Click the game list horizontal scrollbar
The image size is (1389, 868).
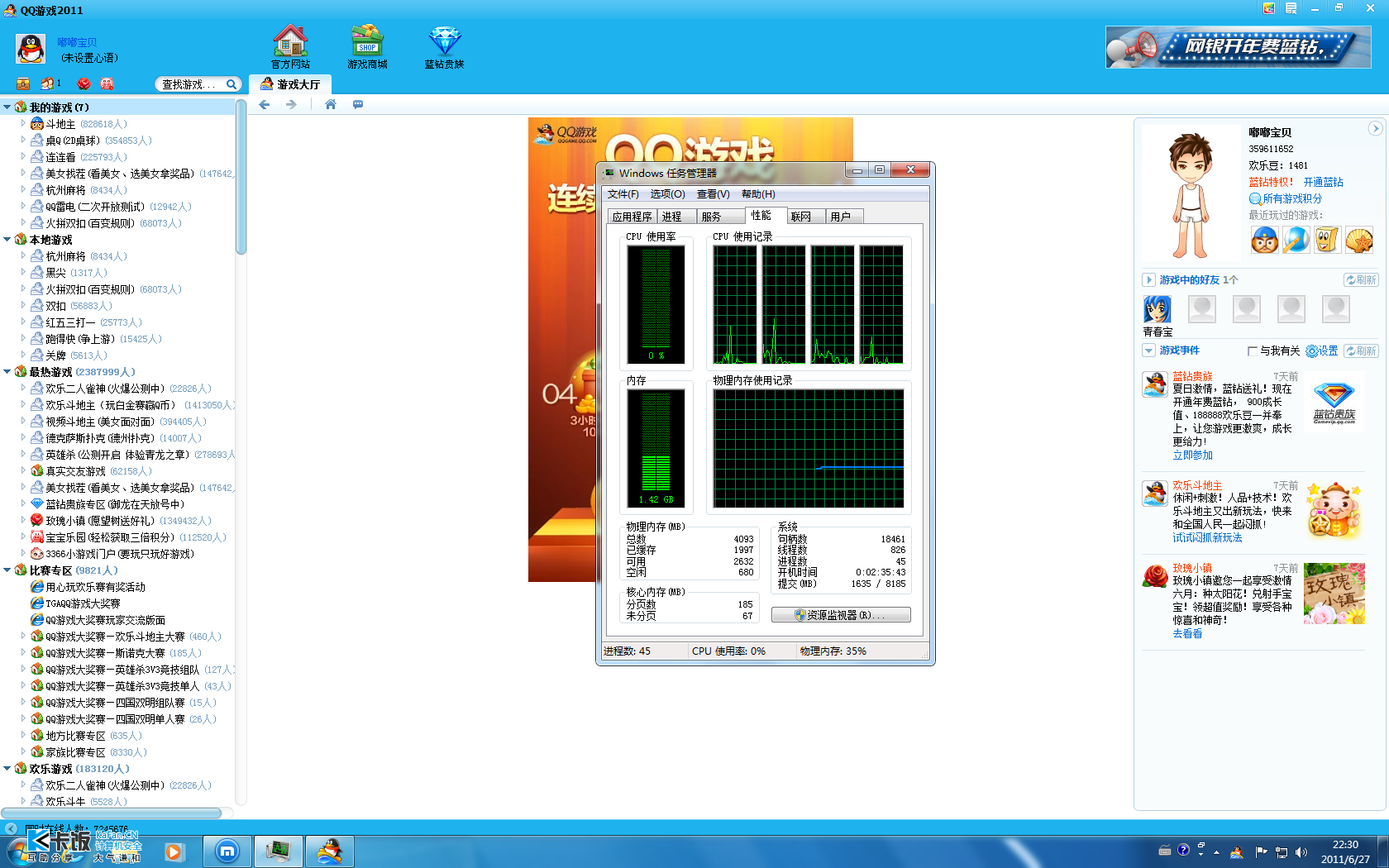coord(112,813)
